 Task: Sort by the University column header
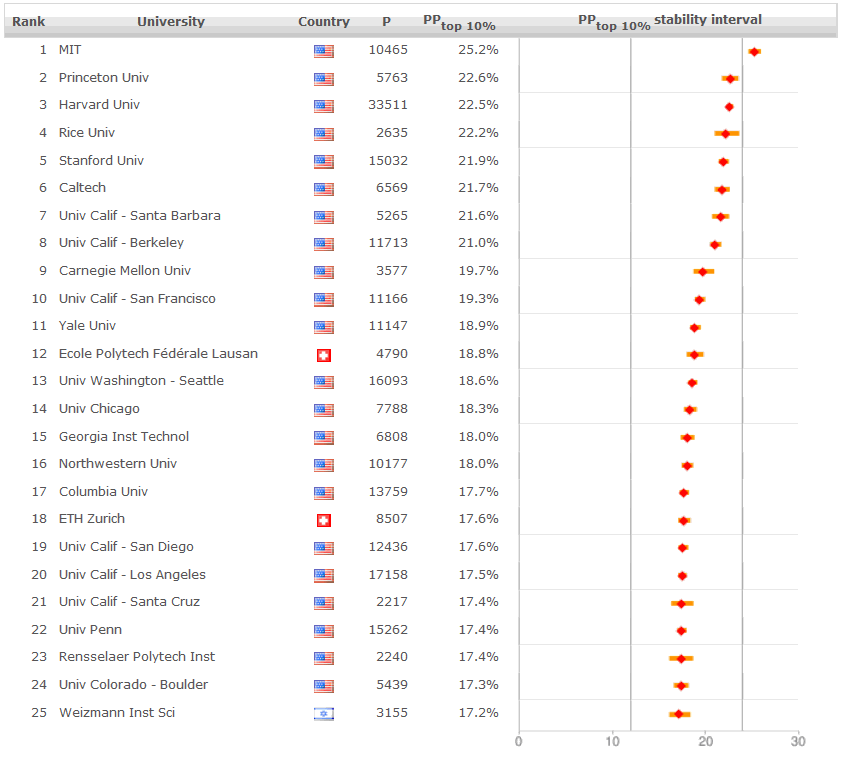click(171, 22)
